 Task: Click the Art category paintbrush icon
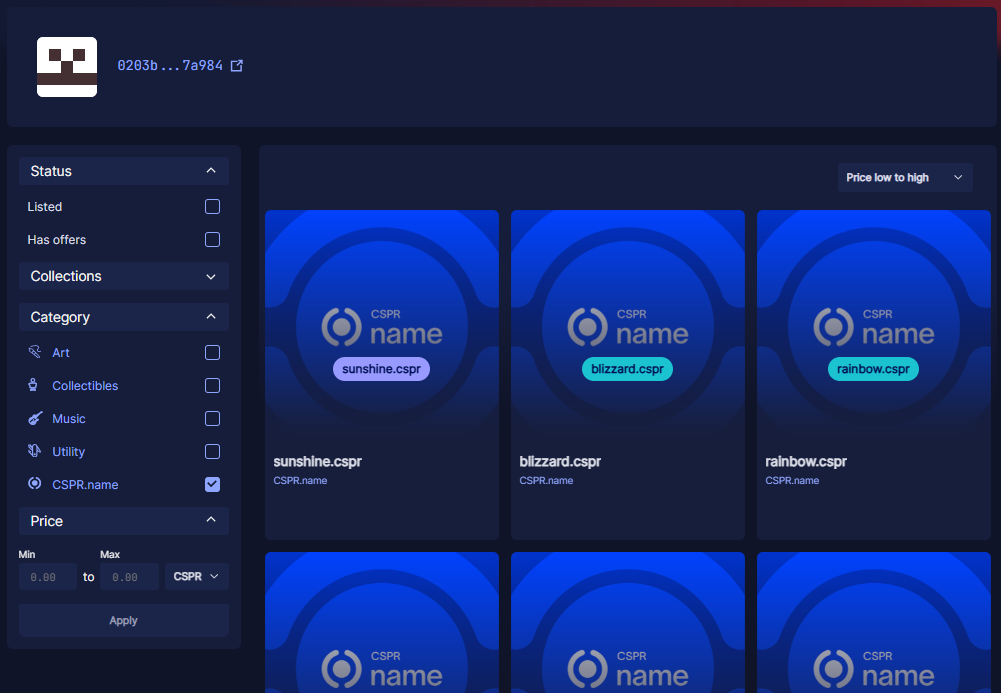pos(34,352)
